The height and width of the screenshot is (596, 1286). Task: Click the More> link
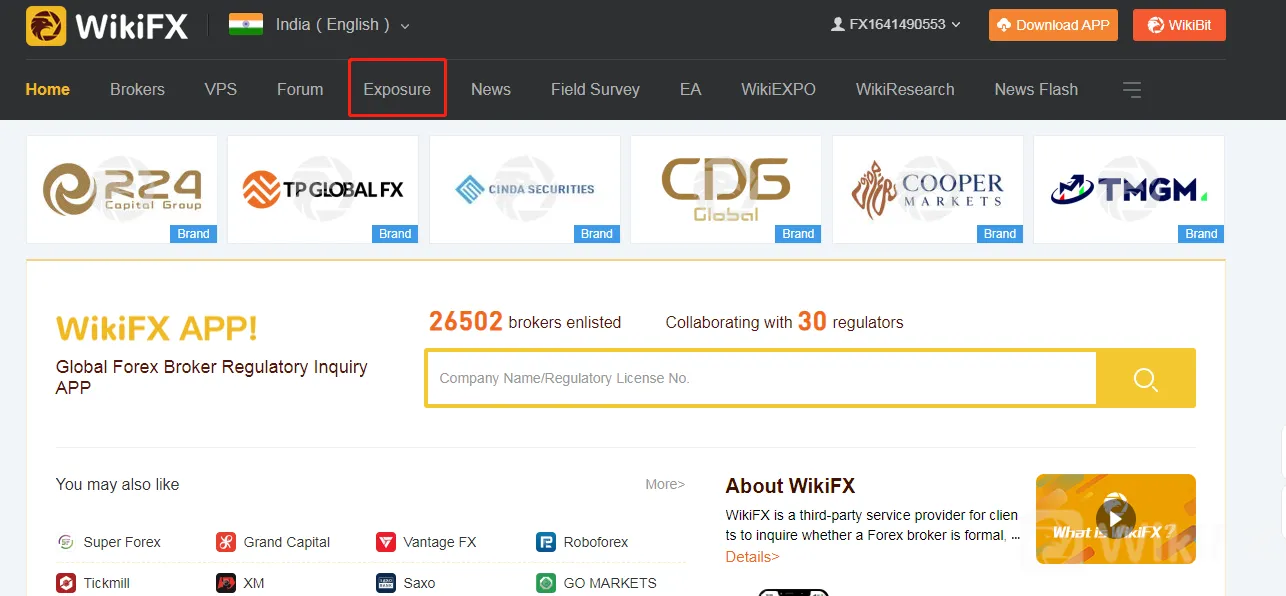665,484
